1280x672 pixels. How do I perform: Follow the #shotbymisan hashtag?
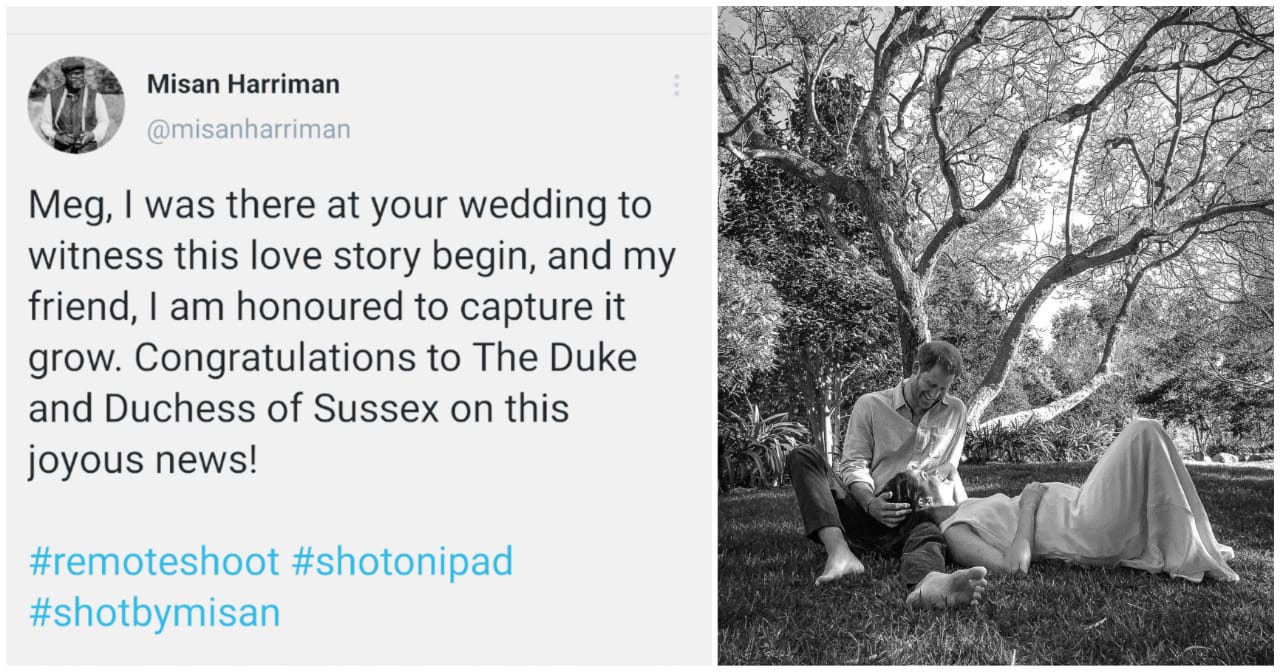click(x=154, y=612)
